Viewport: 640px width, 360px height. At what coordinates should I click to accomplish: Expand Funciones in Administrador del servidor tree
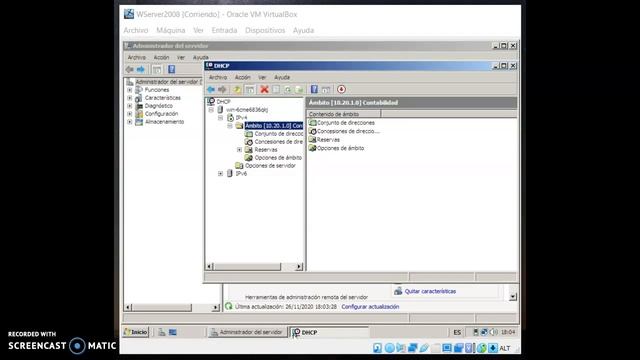[130, 90]
